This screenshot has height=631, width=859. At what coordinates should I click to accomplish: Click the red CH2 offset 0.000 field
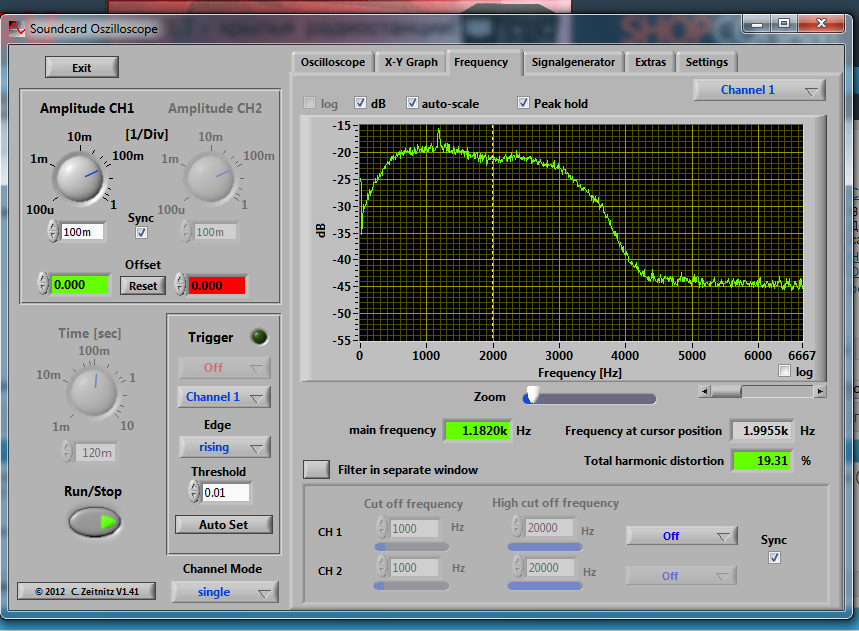(x=217, y=285)
